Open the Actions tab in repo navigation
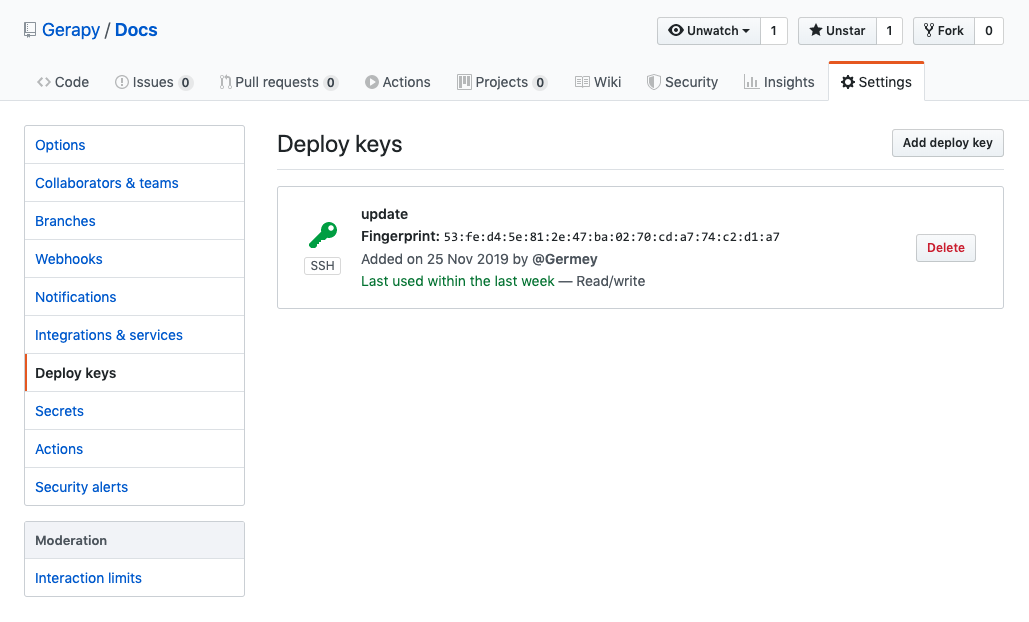This screenshot has width=1029, height=622. pyautogui.click(x=398, y=82)
